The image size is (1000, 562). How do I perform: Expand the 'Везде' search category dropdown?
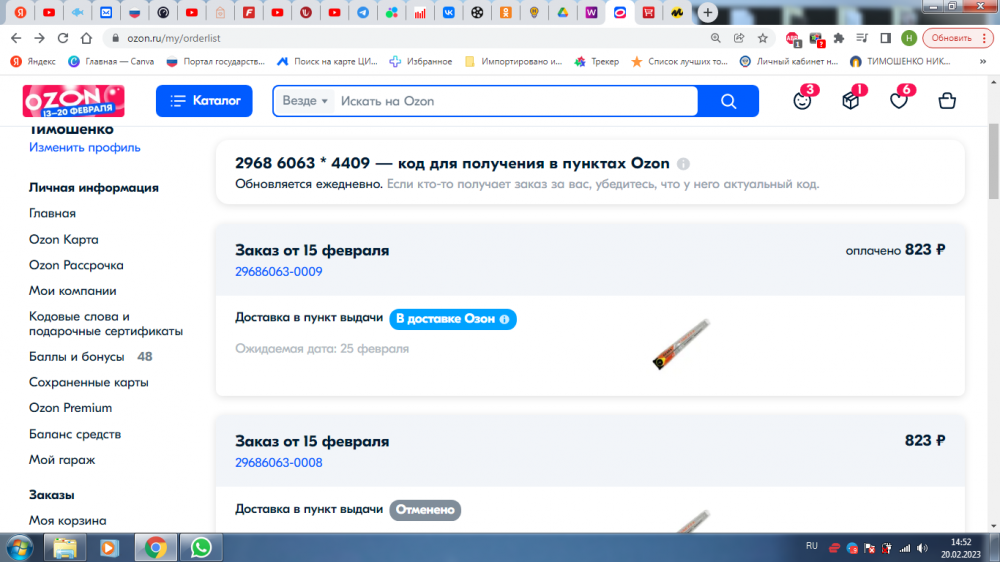pyautogui.click(x=305, y=101)
